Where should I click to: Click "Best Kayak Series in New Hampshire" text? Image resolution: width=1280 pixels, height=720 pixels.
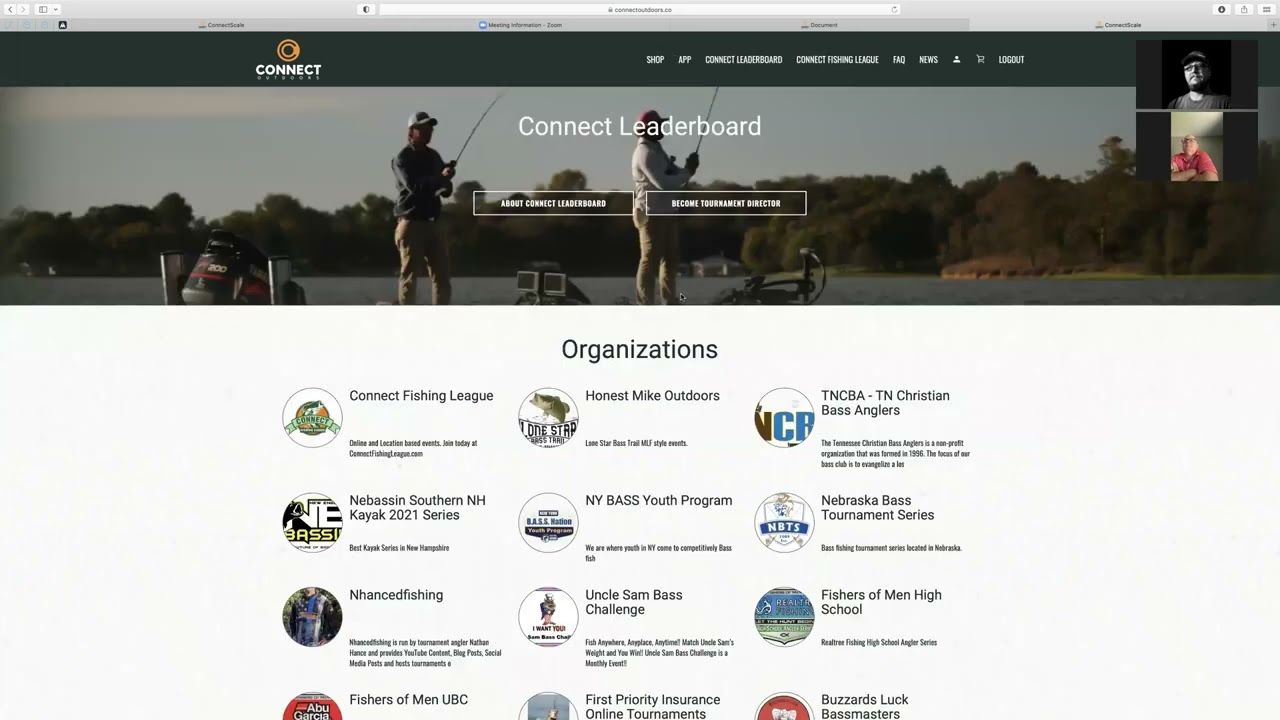pyautogui.click(x=399, y=548)
